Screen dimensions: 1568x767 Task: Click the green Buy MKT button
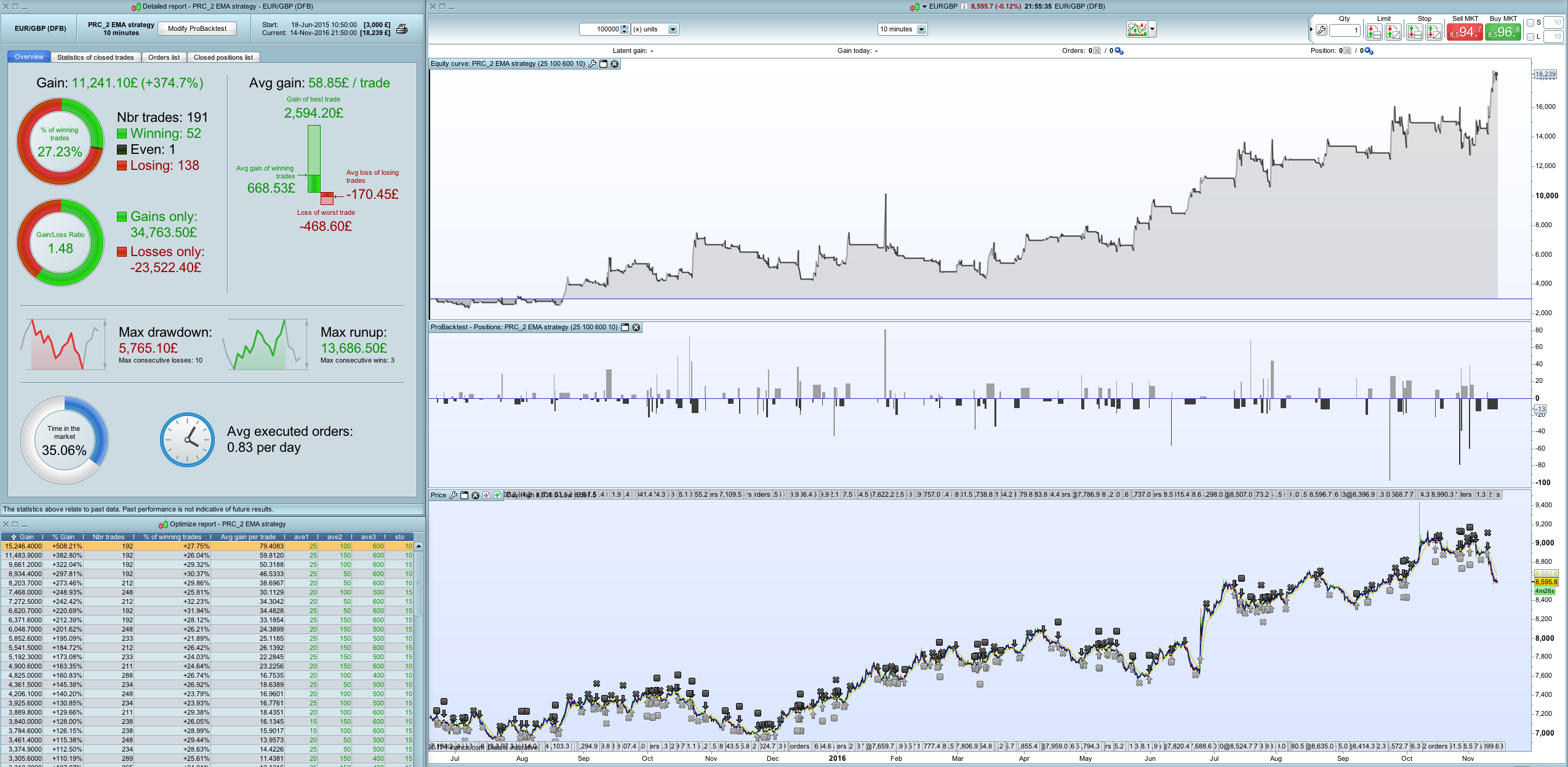click(1502, 31)
